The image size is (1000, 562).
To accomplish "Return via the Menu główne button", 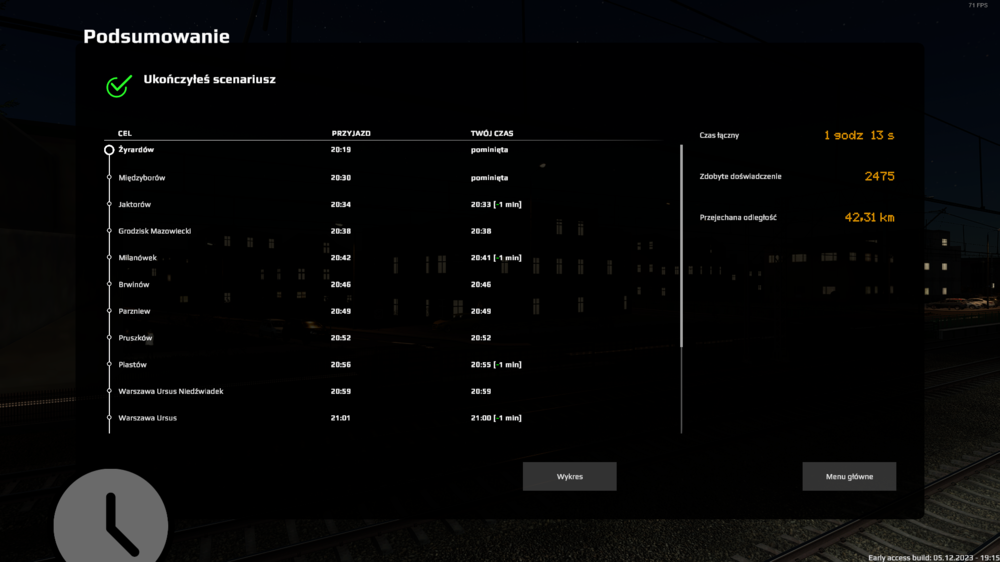I will [x=849, y=477].
